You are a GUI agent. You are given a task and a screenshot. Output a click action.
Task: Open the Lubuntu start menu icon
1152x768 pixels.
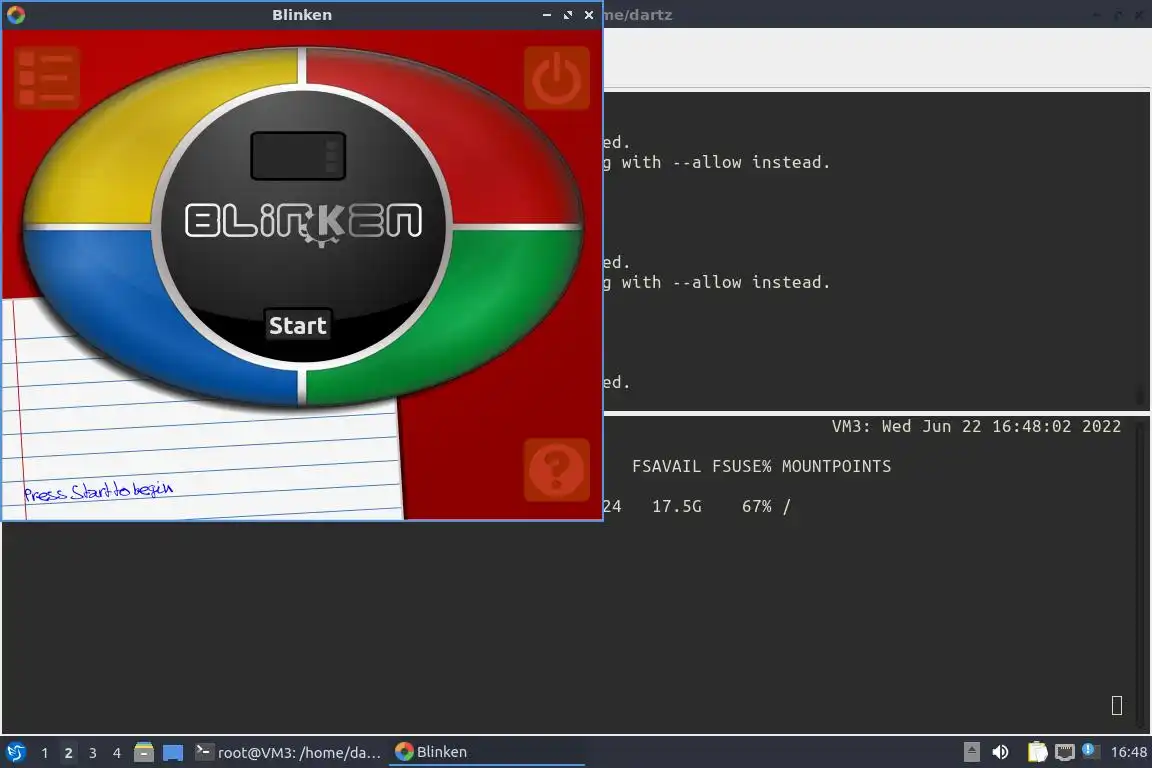pos(15,752)
